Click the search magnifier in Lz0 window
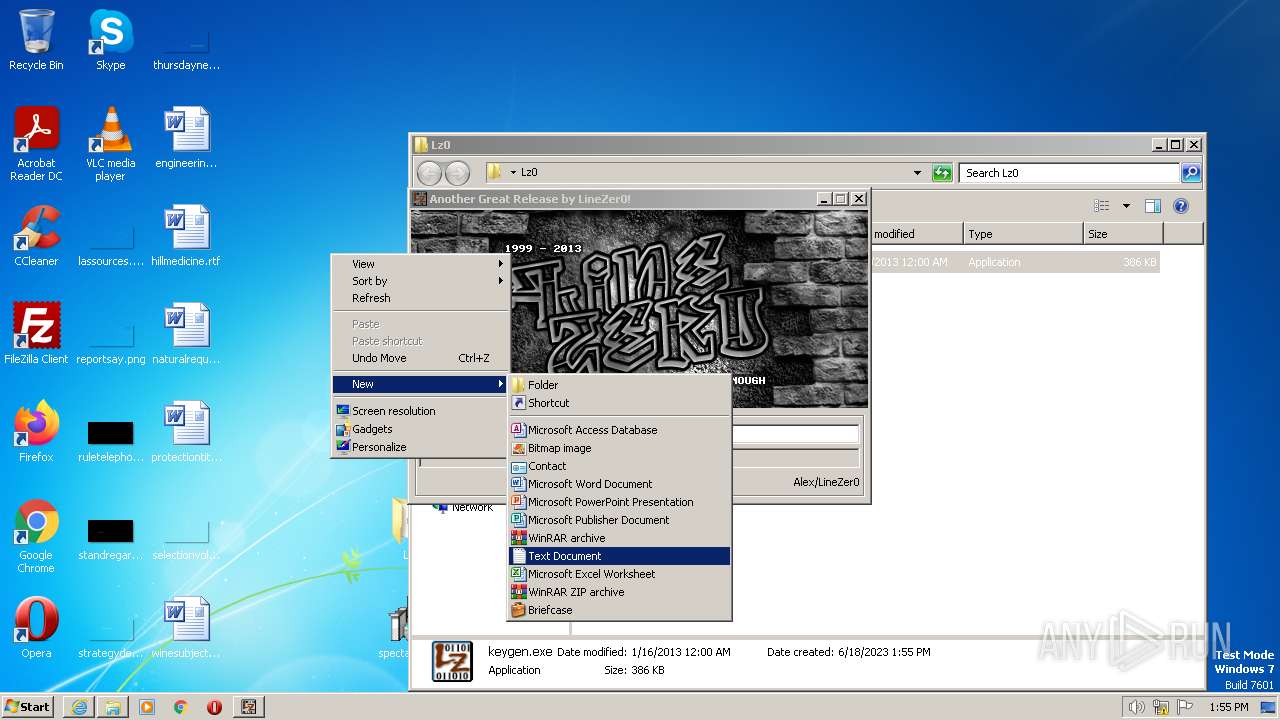 click(x=1190, y=173)
